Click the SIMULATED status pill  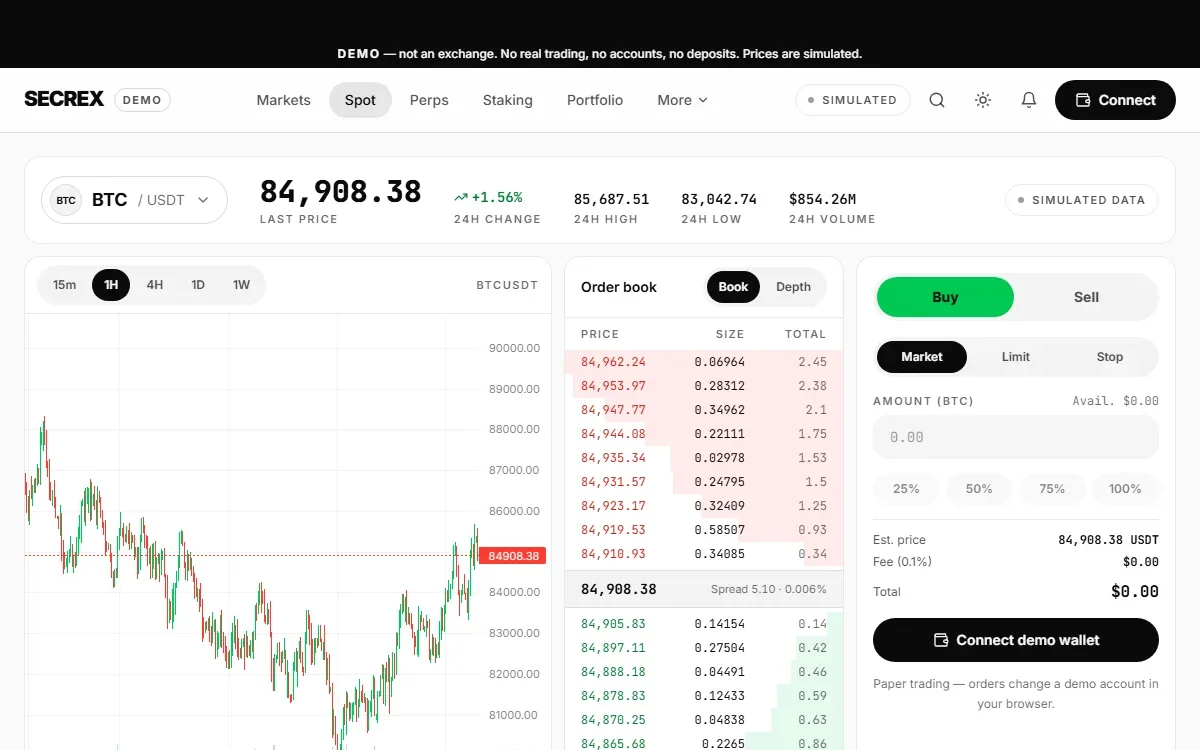(853, 100)
